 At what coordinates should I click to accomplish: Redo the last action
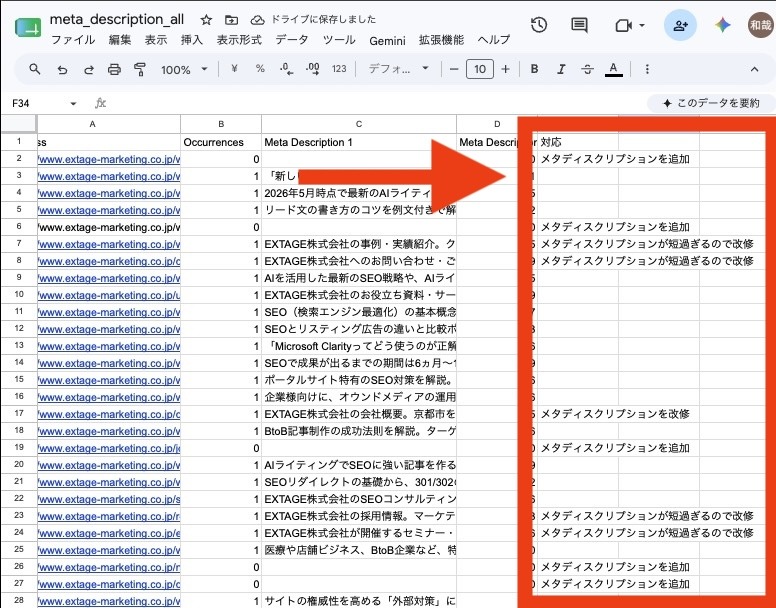[89, 70]
